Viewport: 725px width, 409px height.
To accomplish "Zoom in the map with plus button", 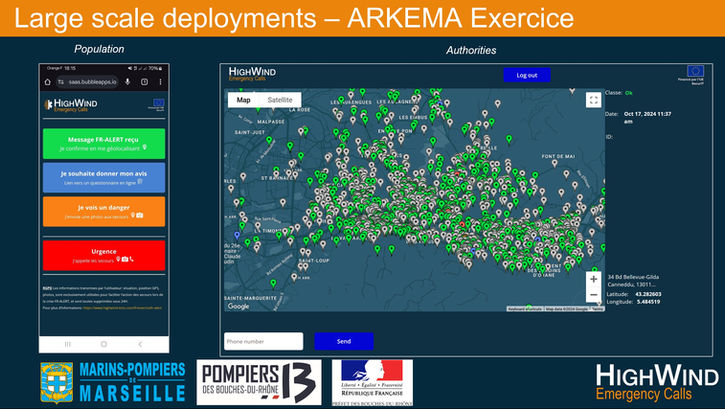I will click(594, 279).
